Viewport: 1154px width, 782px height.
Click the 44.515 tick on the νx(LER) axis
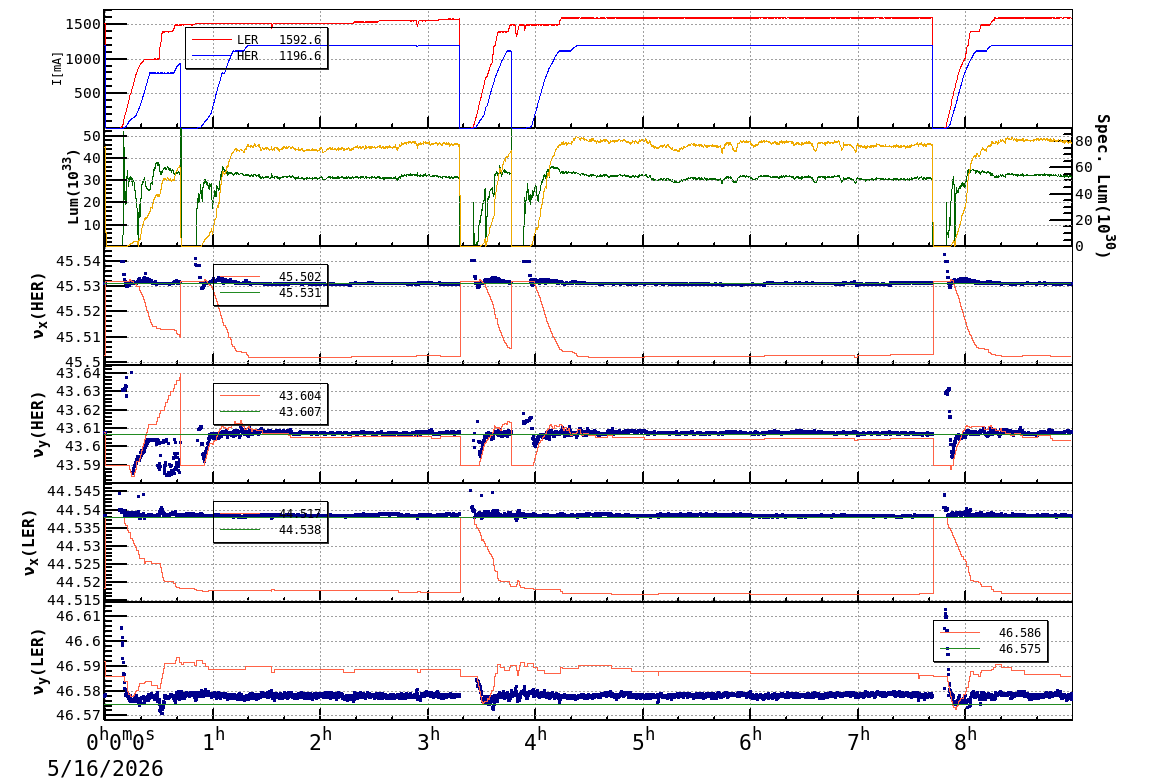tap(74, 600)
